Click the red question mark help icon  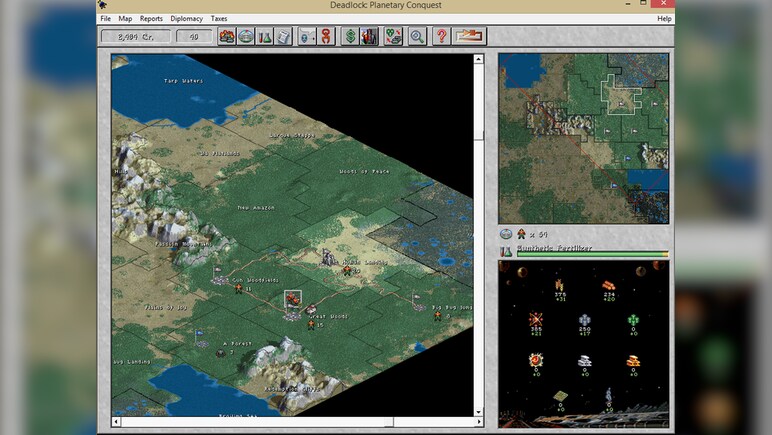tap(441, 36)
